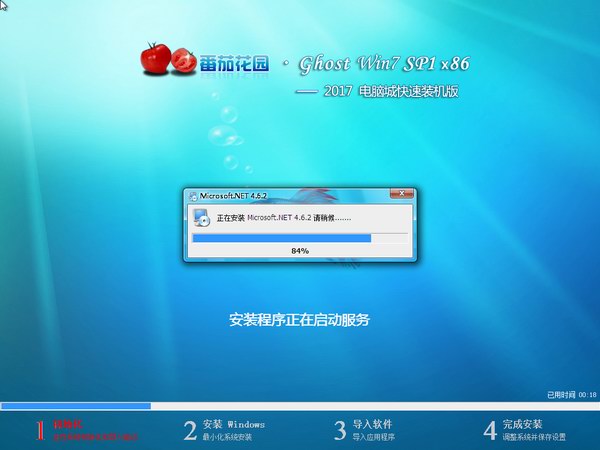Click 正在安装 Microsoft.NET 4.6.2 请稍候 message
This screenshot has width=600, height=450.
click(x=284, y=218)
